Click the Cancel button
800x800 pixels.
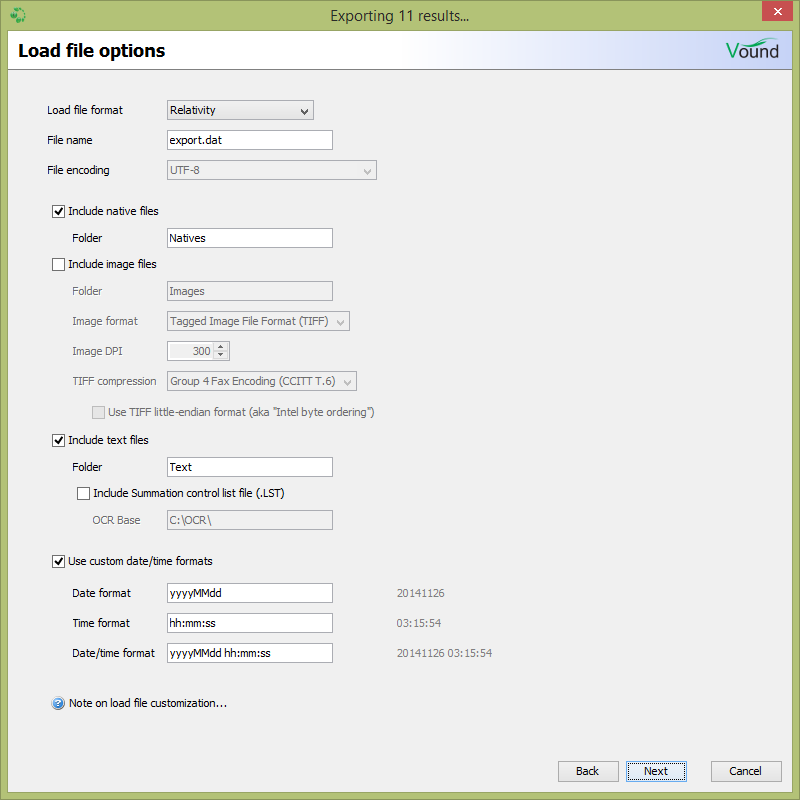746,771
